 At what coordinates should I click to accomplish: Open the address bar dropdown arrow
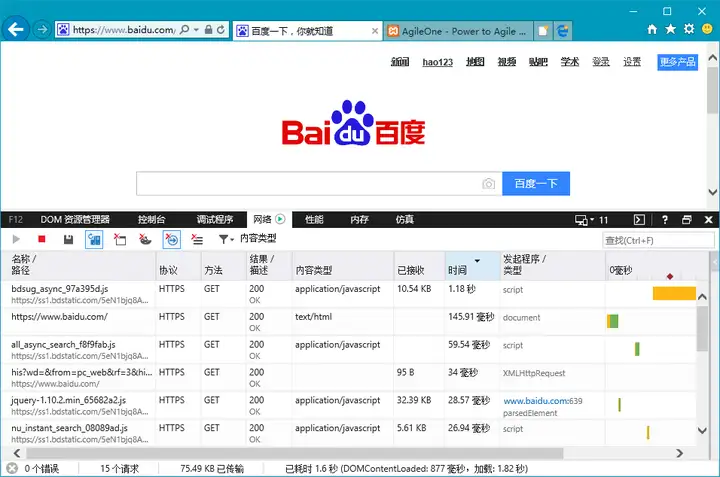[196, 30]
